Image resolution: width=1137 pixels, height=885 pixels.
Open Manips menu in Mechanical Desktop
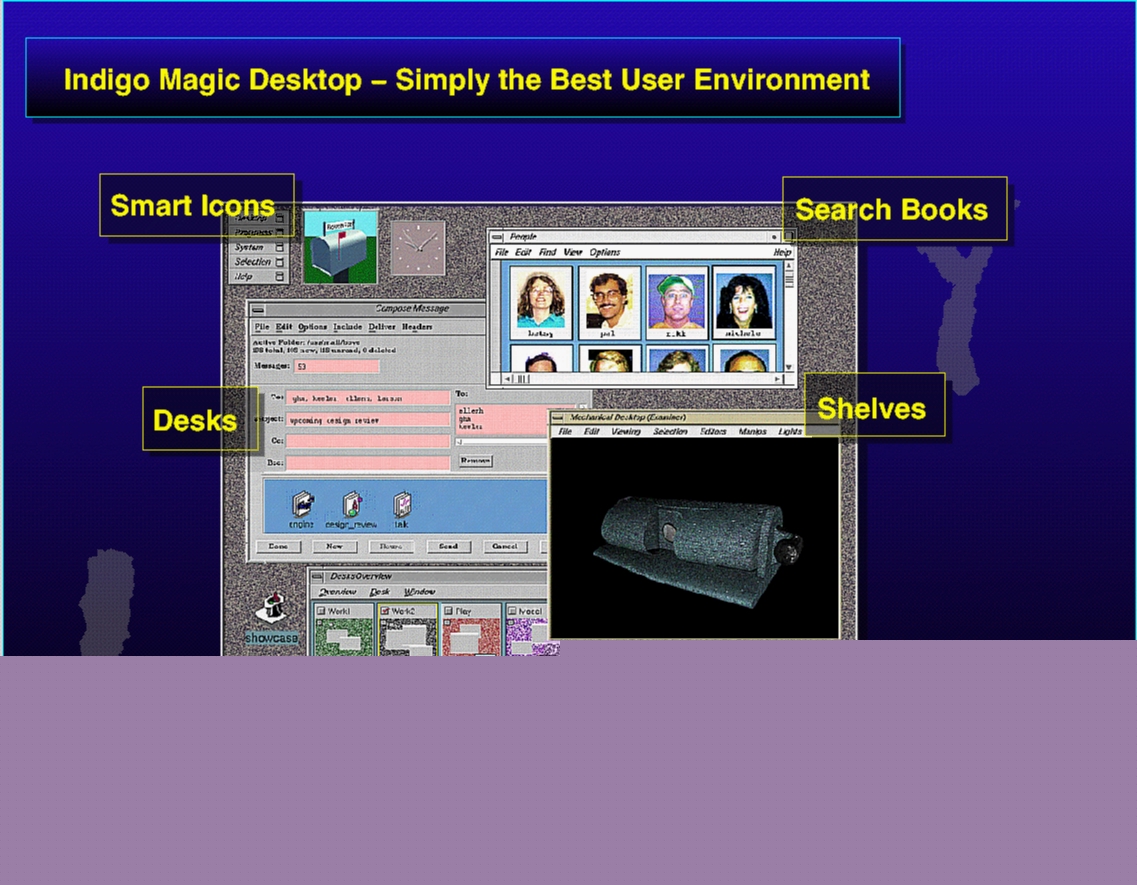click(x=753, y=432)
